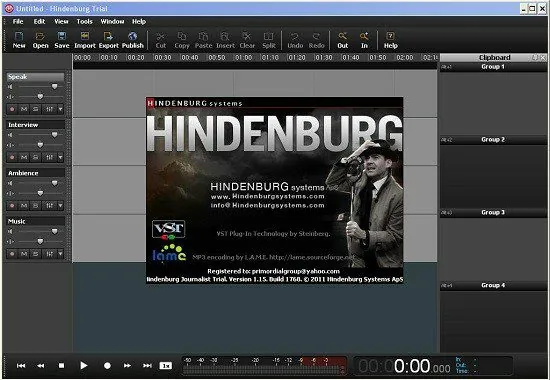
Task: Open the effects settings of Speak track
Action: tap(49, 109)
